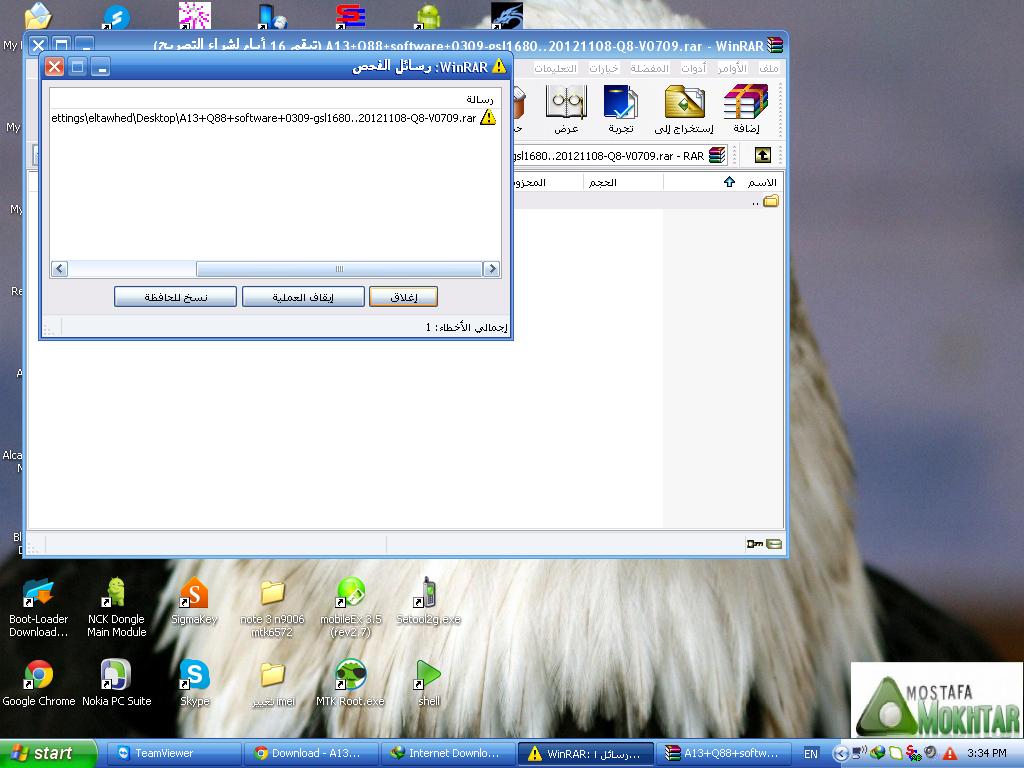Viewport: 1024px width, 768px height.
Task: Click the إغلاق (Close) button in diagnostic dialog
Action: tap(404, 296)
